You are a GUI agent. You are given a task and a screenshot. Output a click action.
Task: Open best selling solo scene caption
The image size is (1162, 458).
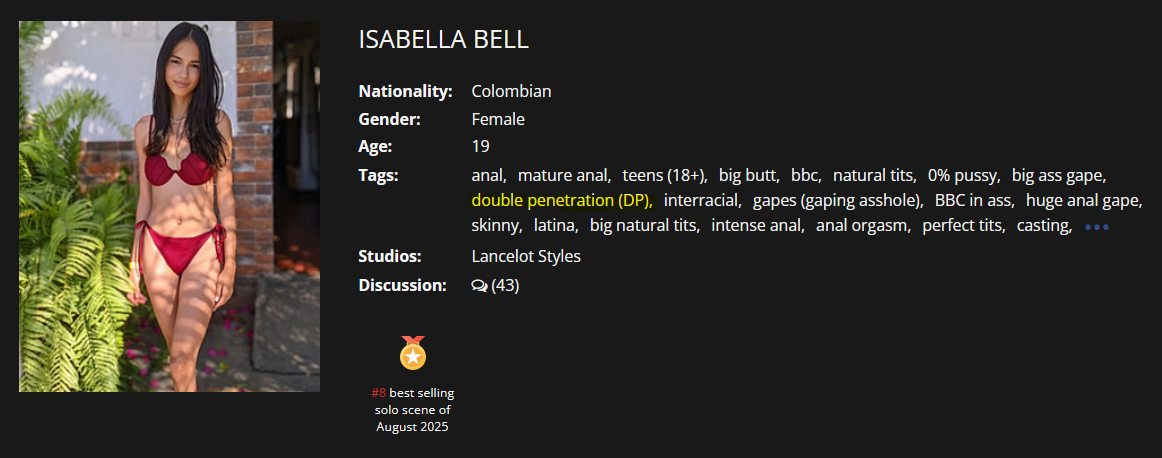click(413, 410)
